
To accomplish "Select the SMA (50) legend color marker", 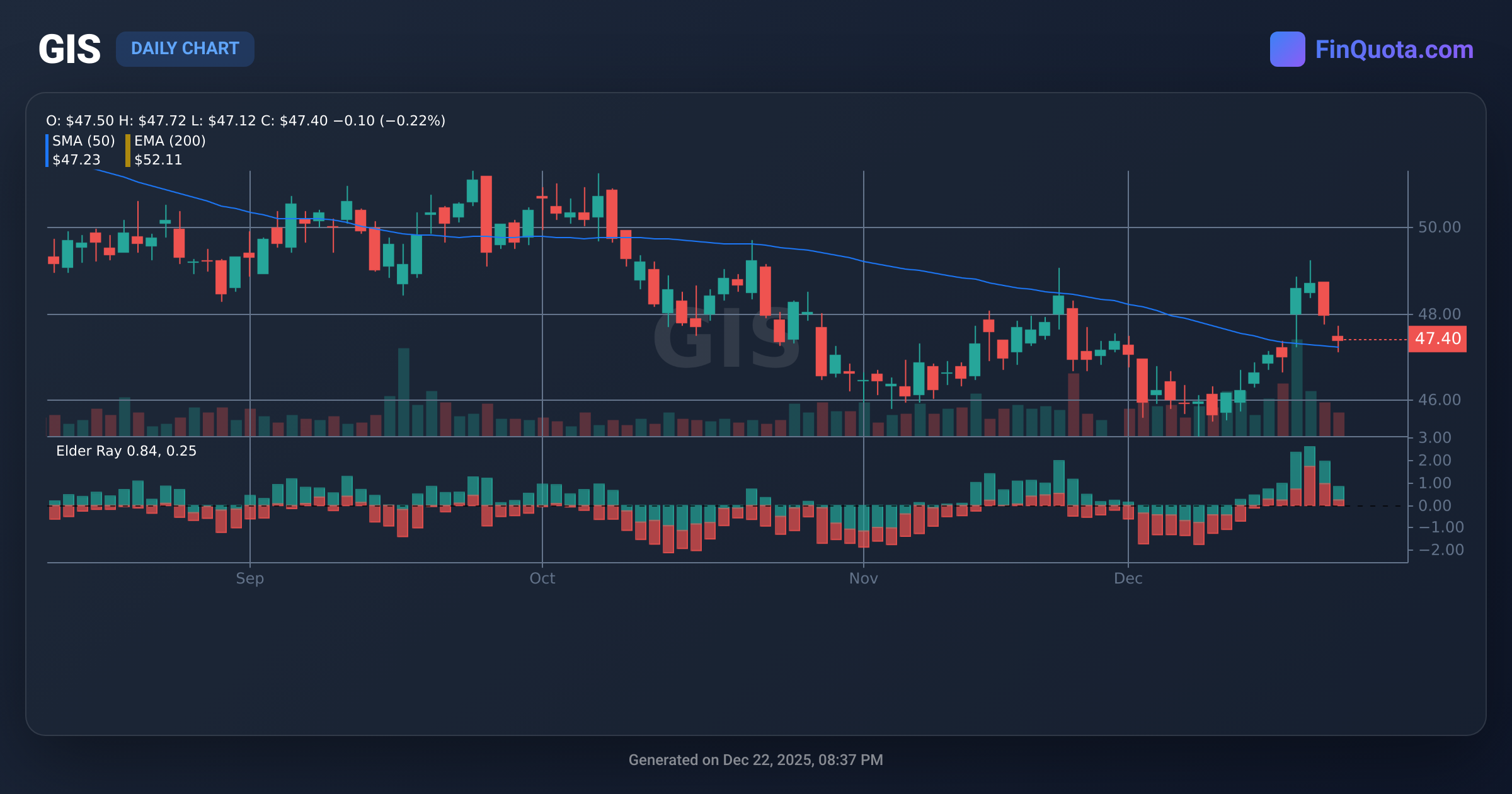I will pyautogui.click(x=48, y=150).
